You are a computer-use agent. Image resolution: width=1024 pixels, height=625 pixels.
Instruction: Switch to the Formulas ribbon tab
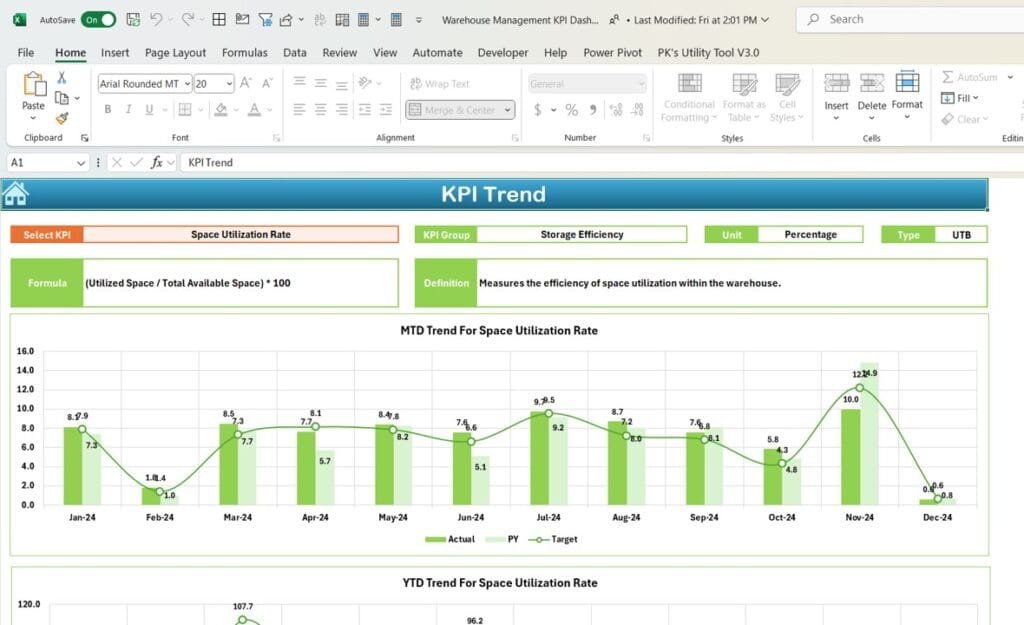[244, 52]
